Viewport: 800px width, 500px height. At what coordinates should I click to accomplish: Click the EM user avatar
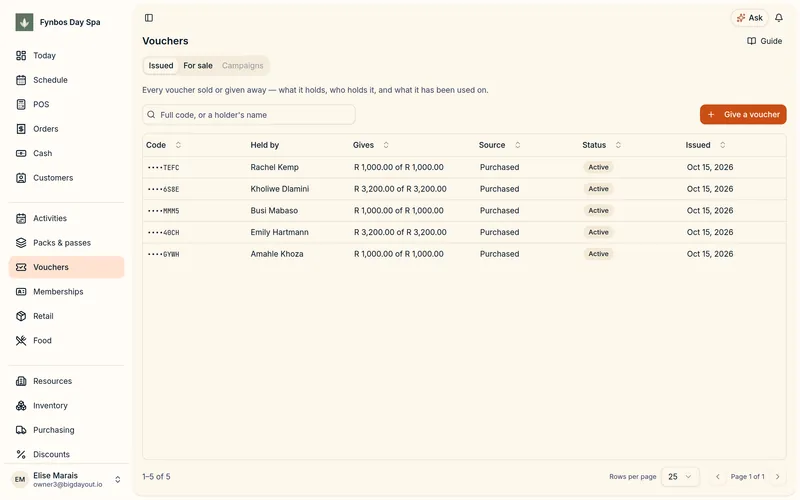click(x=20, y=479)
